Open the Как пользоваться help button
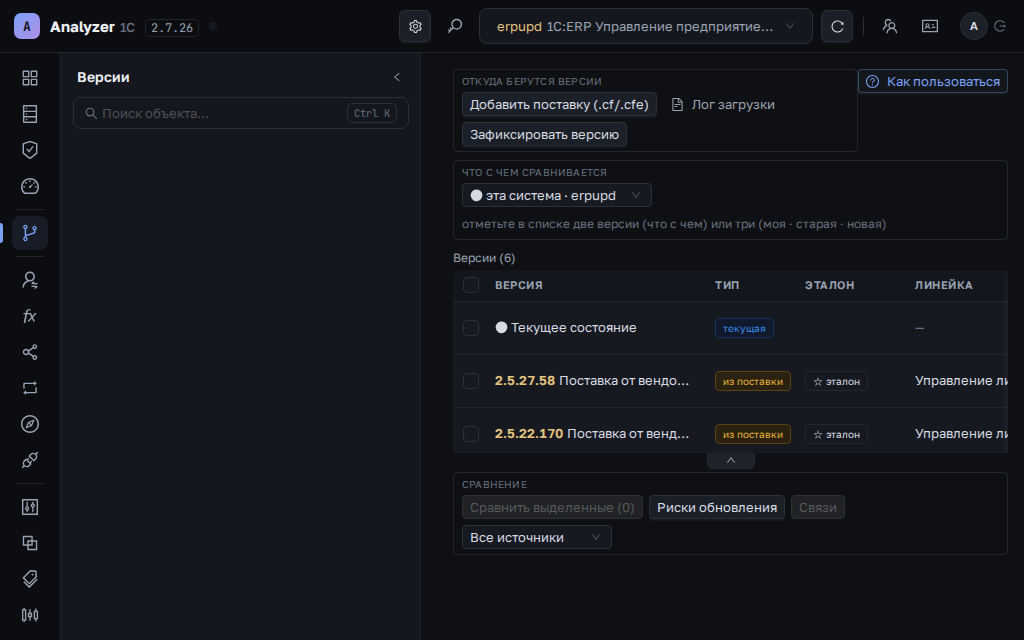 (x=933, y=82)
